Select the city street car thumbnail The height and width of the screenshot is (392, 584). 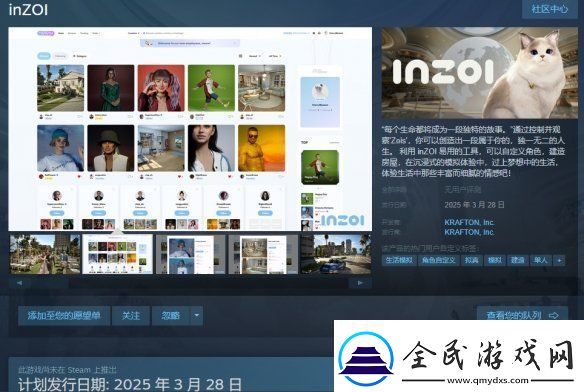pos(336,254)
